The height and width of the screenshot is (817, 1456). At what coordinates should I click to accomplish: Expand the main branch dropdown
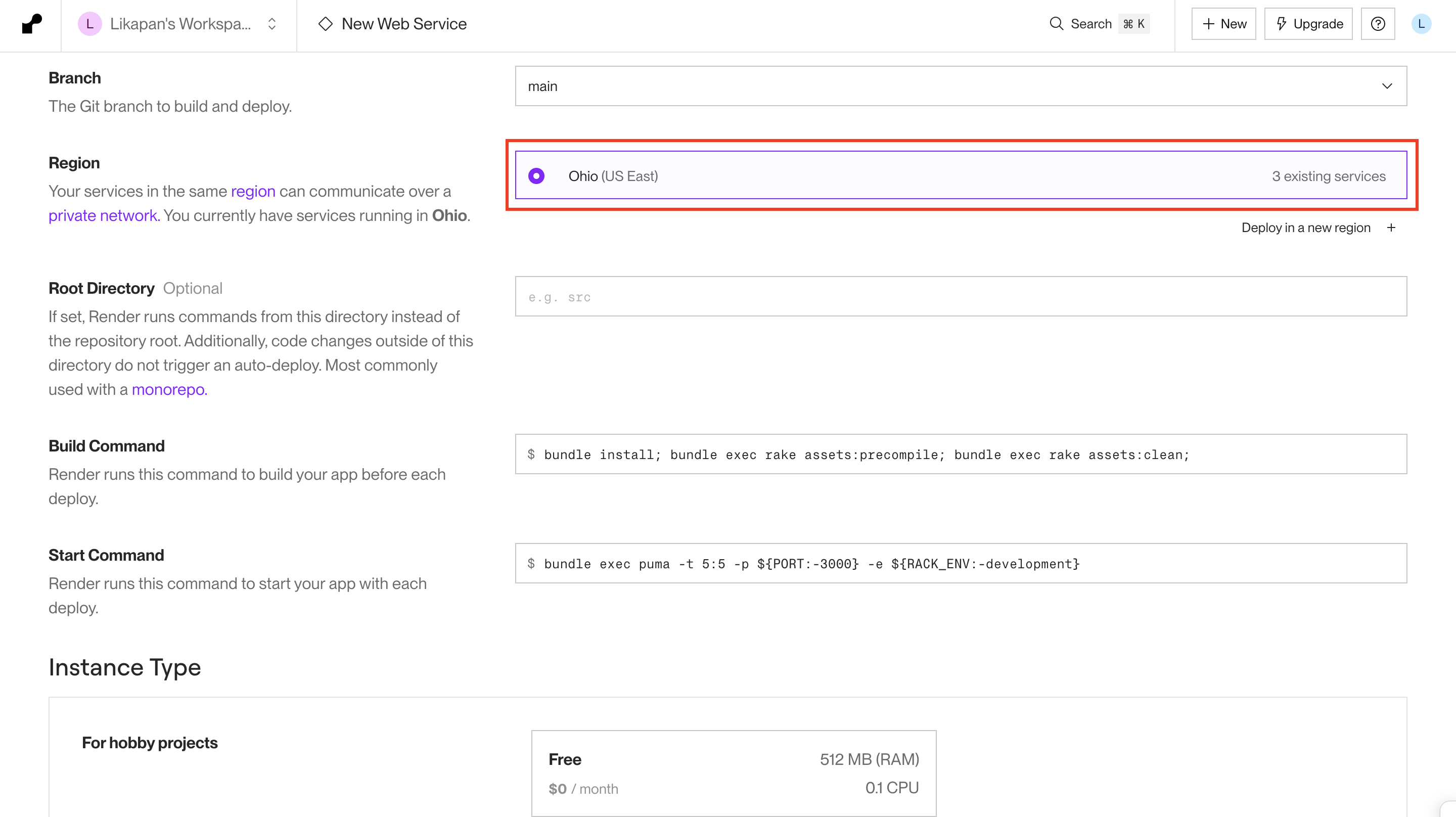(x=1386, y=86)
